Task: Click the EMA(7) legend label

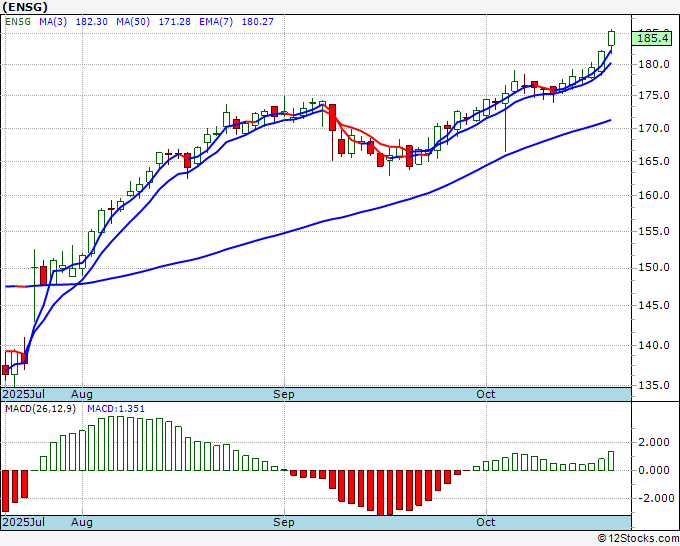Action: coord(216,21)
